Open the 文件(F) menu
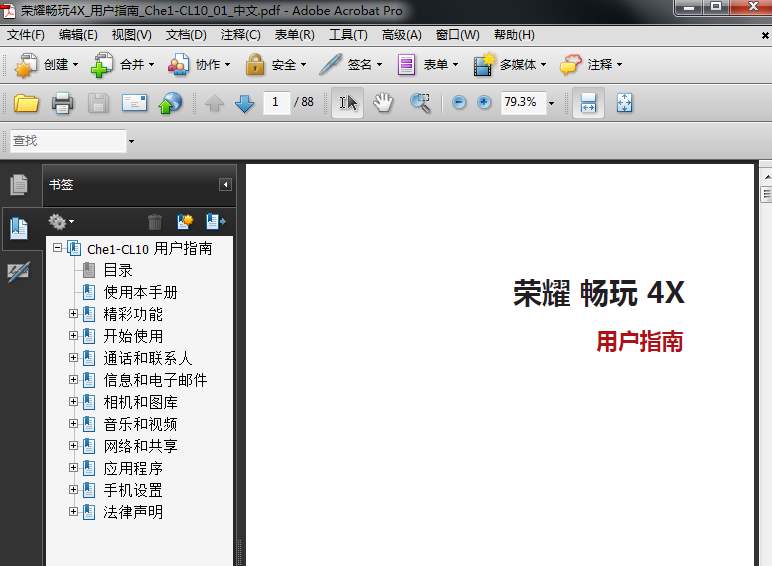This screenshot has width=772, height=566. pyautogui.click(x=26, y=35)
